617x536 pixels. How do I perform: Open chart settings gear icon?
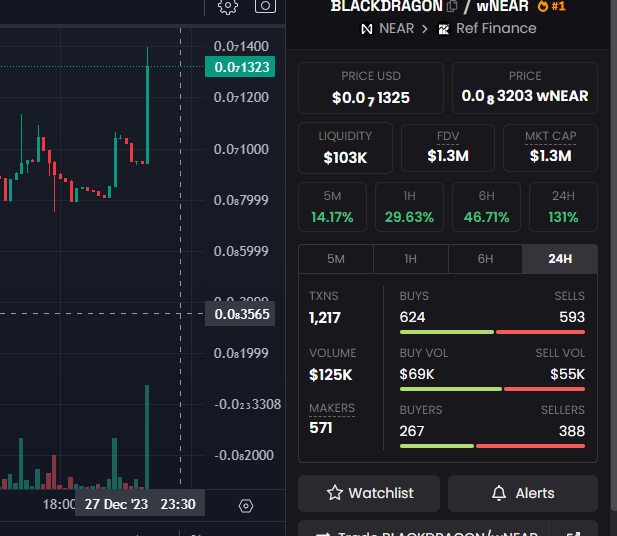[x=228, y=6]
